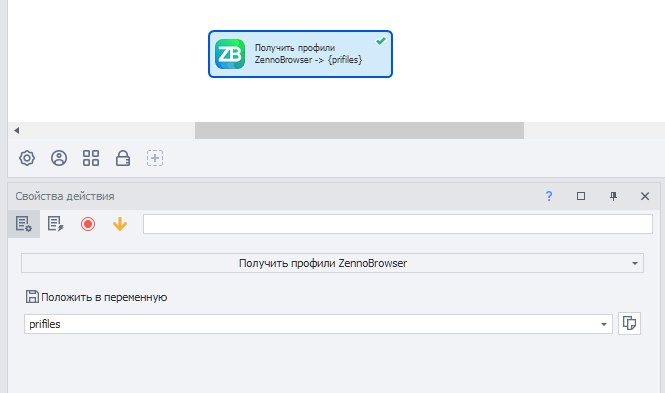Click the horizontal scrollbar left arrow

point(17,131)
